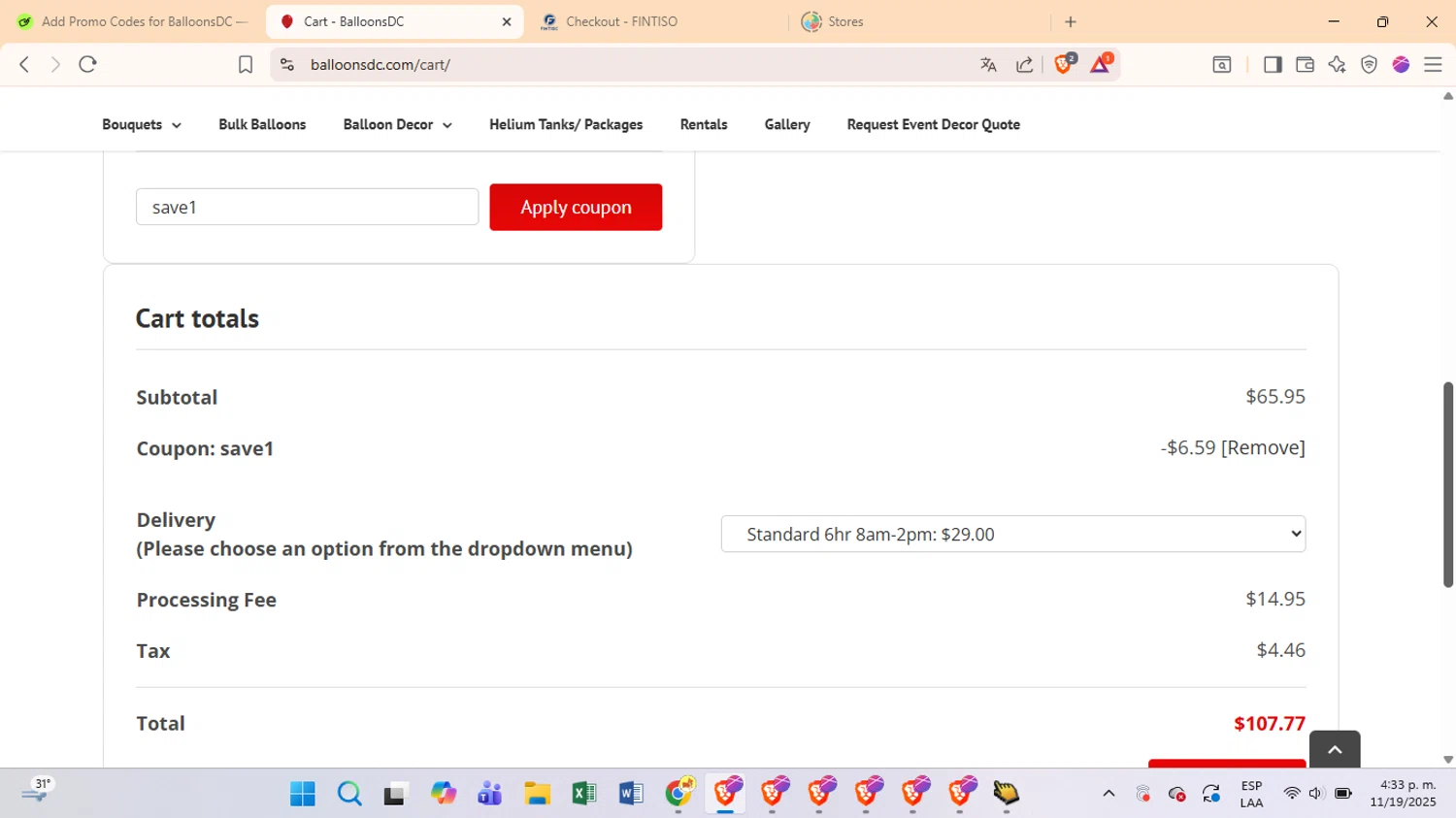The image size is (1456, 818).
Task: Click the total amount $107.77
Action: [x=1270, y=723]
